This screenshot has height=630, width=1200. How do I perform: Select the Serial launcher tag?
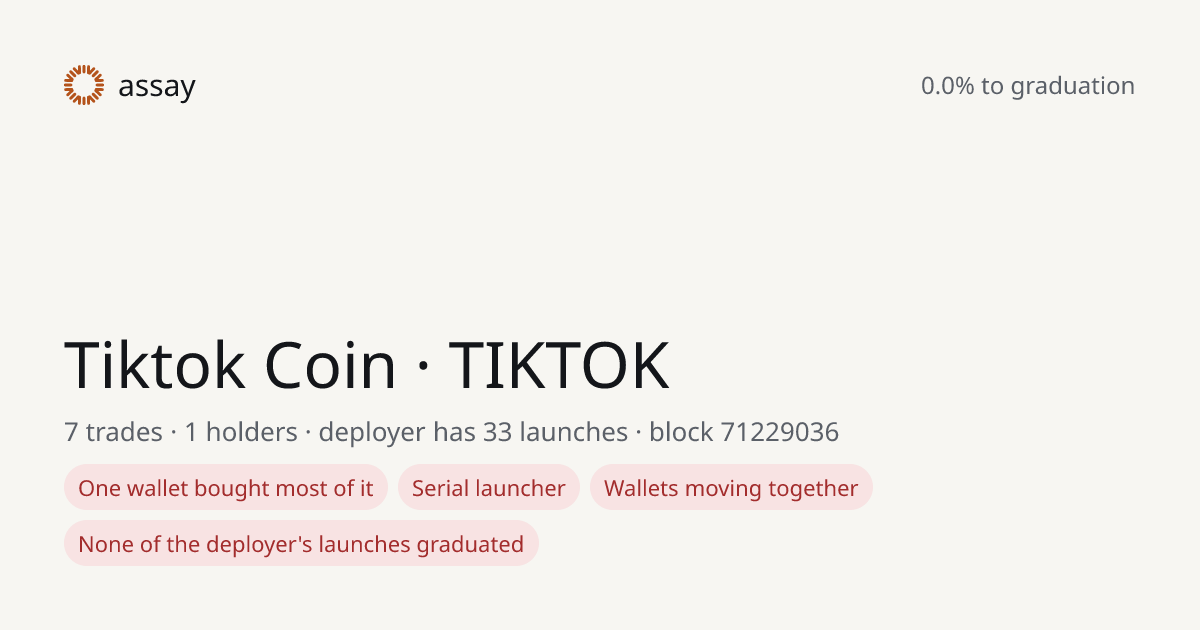[489, 487]
